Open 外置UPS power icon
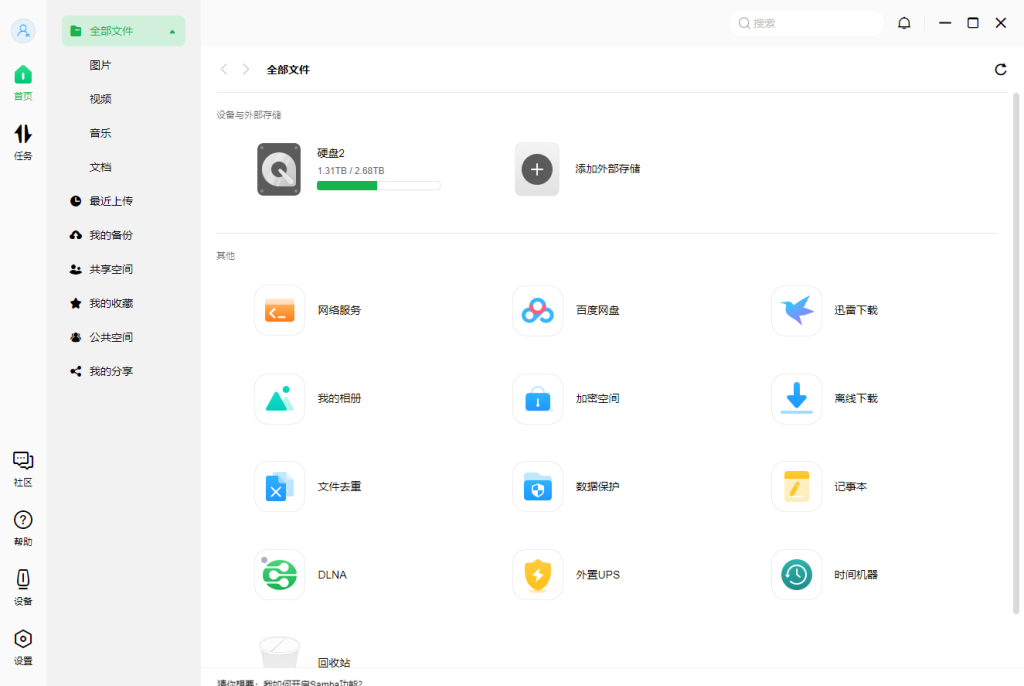The height and width of the screenshot is (686, 1024). coord(537,575)
